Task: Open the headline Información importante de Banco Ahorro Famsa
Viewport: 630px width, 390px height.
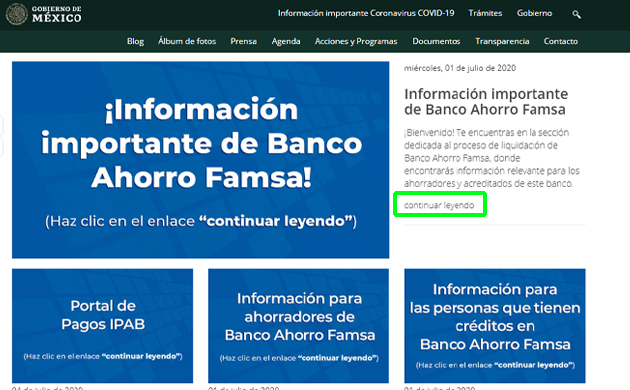Action: (x=486, y=102)
